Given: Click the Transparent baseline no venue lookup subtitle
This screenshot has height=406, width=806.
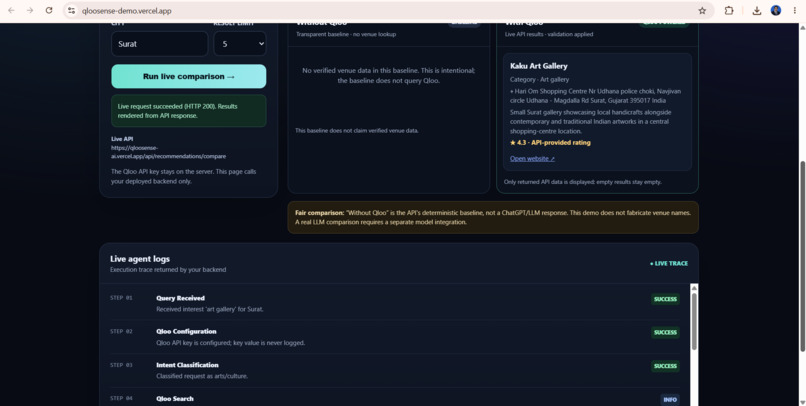Looking at the screenshot, I should [x=346, y=34].
